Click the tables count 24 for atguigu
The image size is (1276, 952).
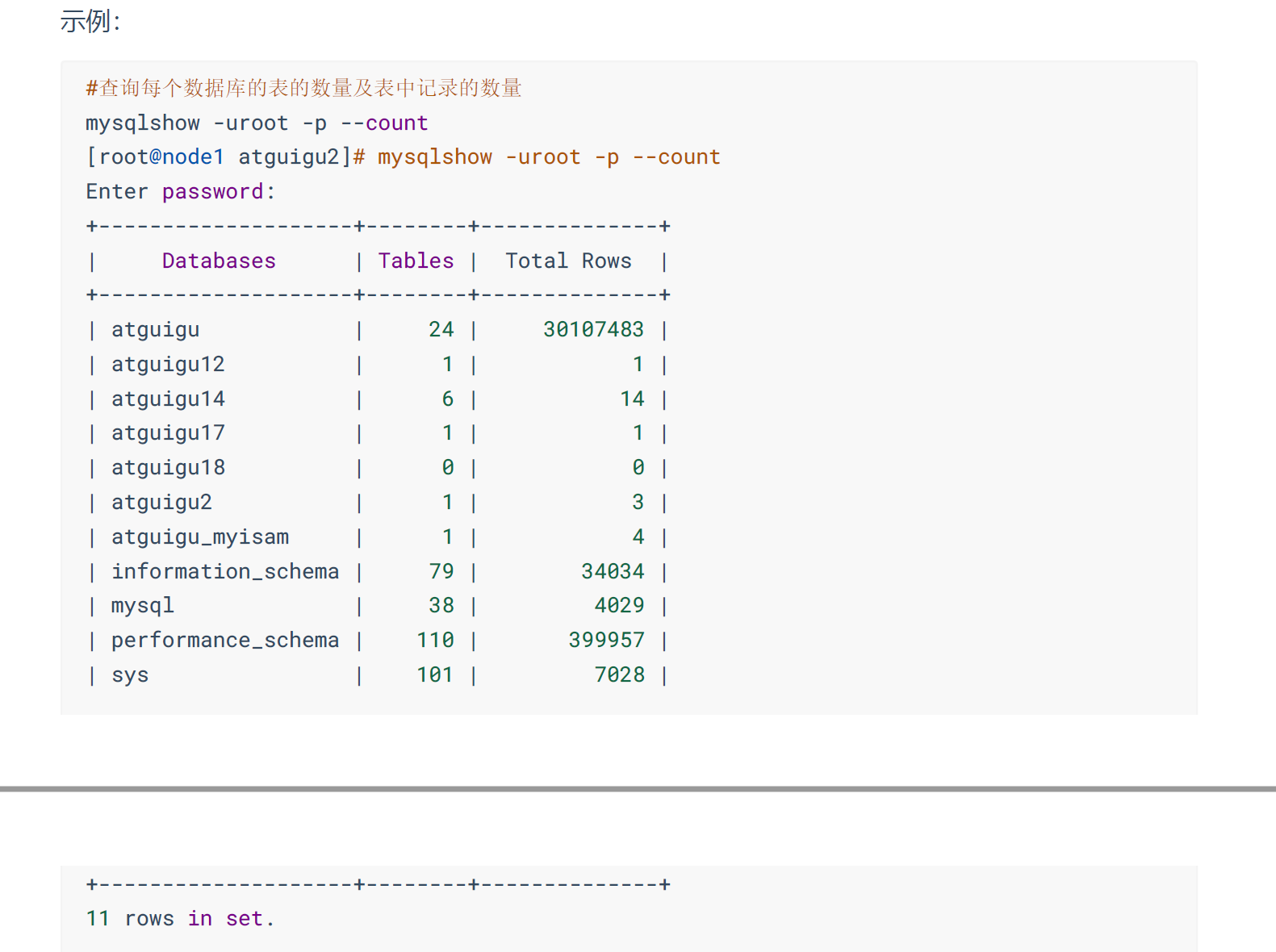click(x=441, y=329)
